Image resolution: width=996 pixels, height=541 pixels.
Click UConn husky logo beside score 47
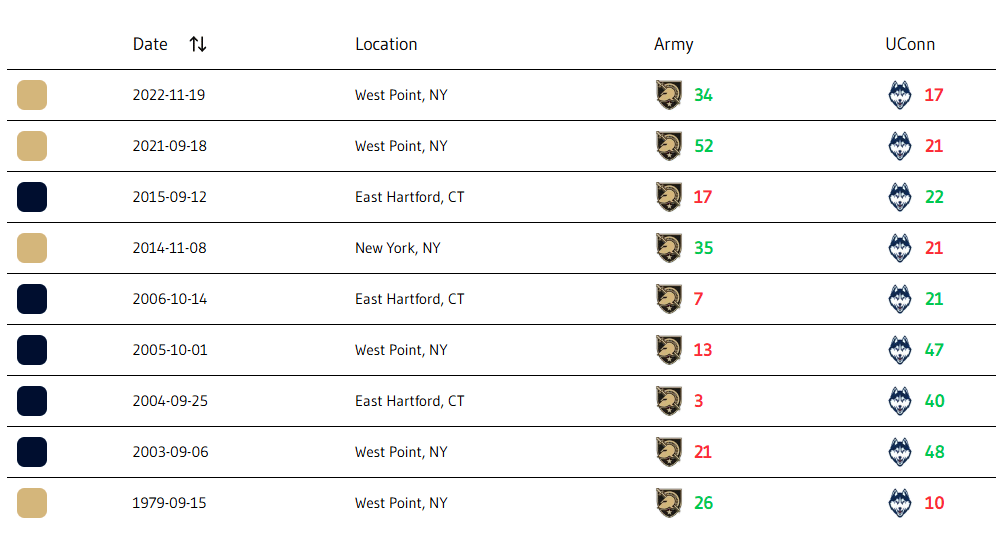(x=899, y=350)
